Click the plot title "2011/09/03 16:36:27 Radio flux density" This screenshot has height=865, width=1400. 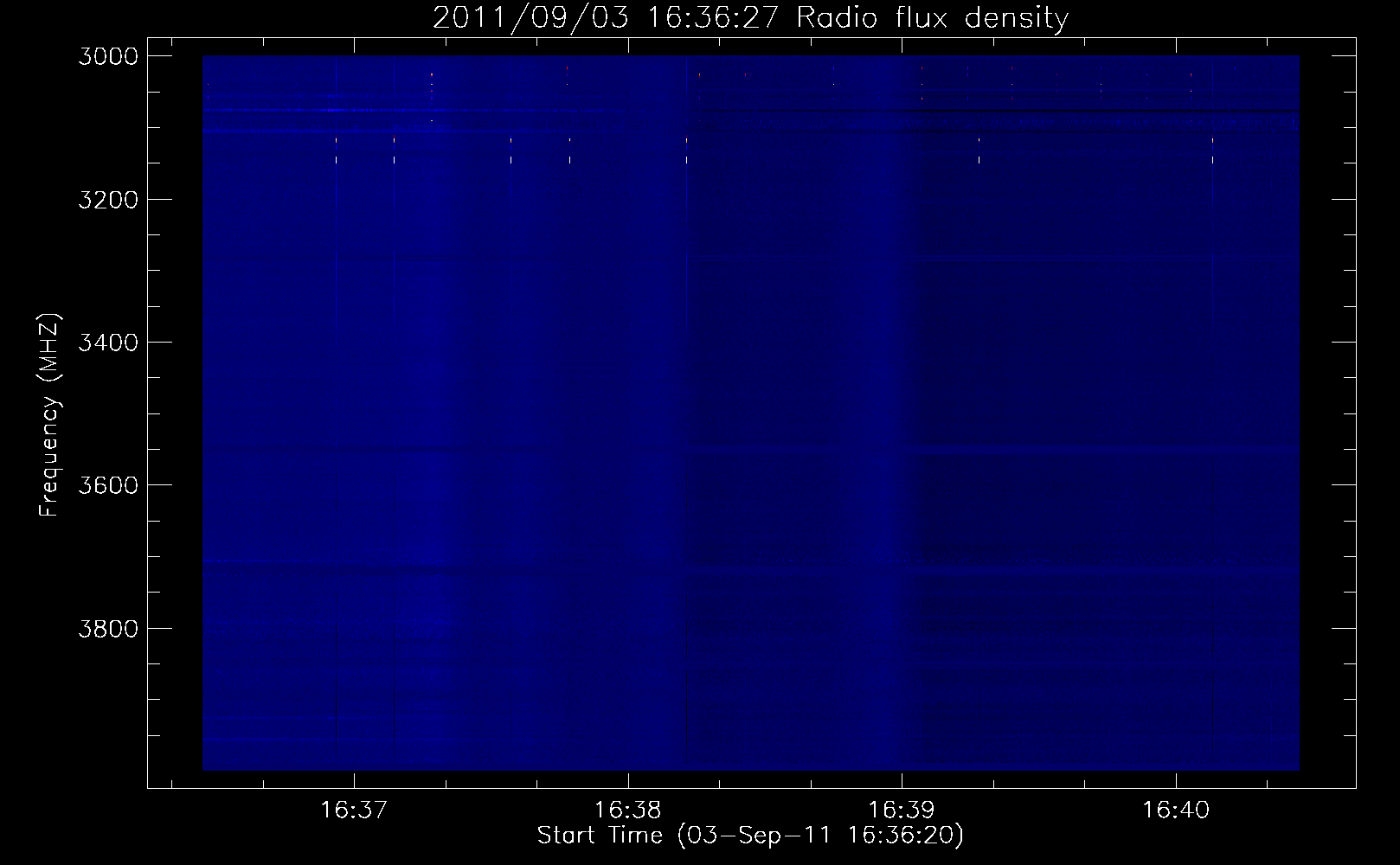[x=750, y=17]
